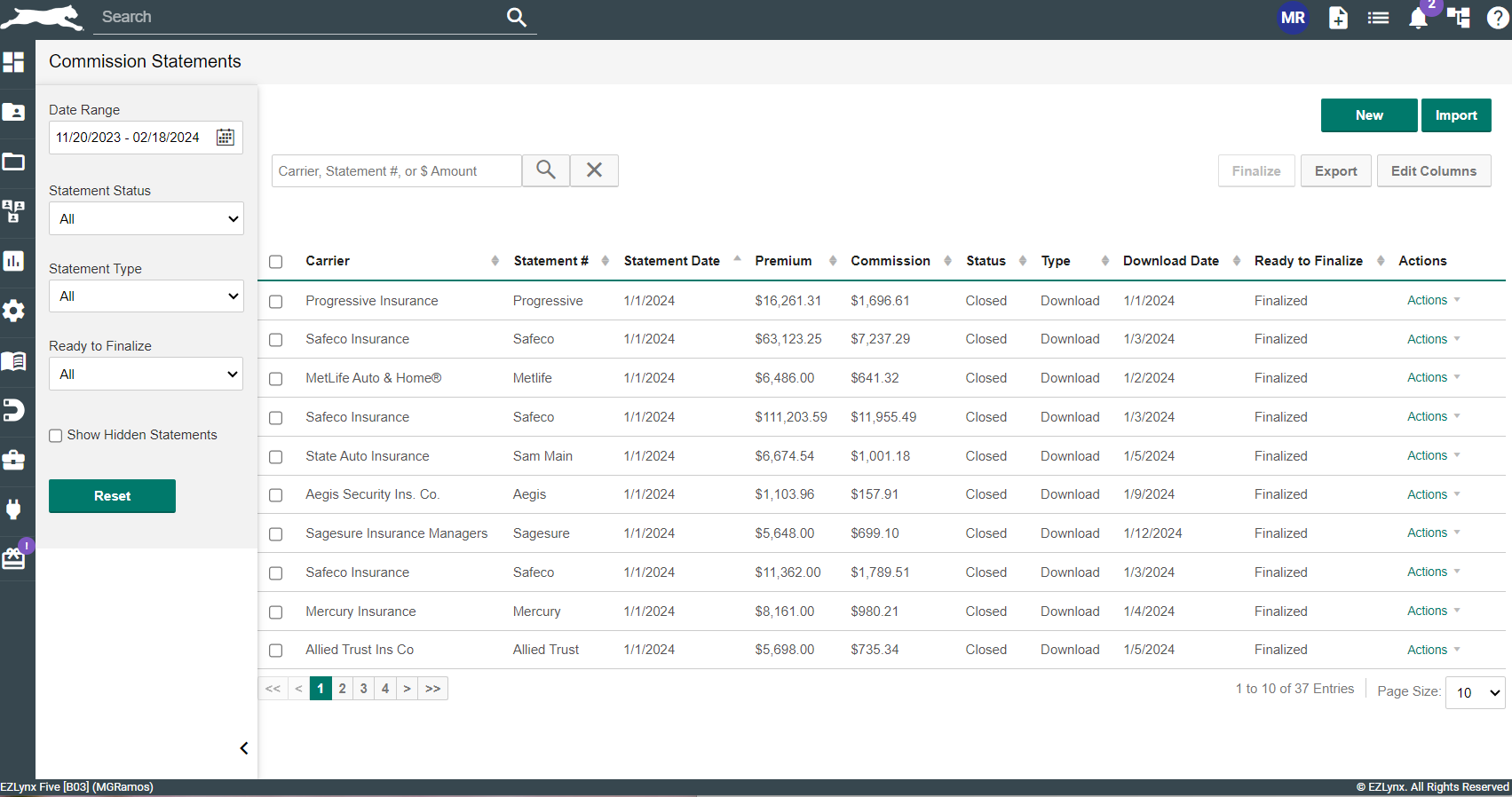Image resolution: width=1512 pixels, height=797 pixels.
Task: Sort the table by the Carrier column
Action: (x=495, y=261)
